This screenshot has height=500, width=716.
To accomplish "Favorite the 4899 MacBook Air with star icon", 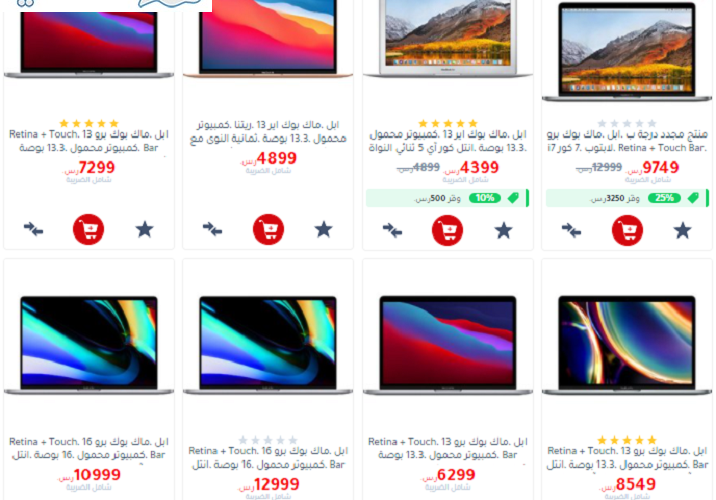I will click(323, 229).
